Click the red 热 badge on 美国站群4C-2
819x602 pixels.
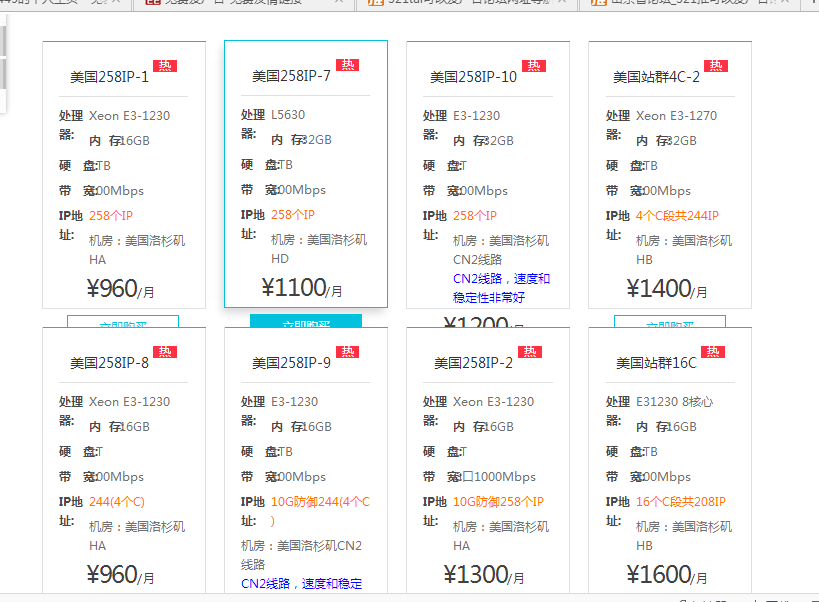[716, 66]
